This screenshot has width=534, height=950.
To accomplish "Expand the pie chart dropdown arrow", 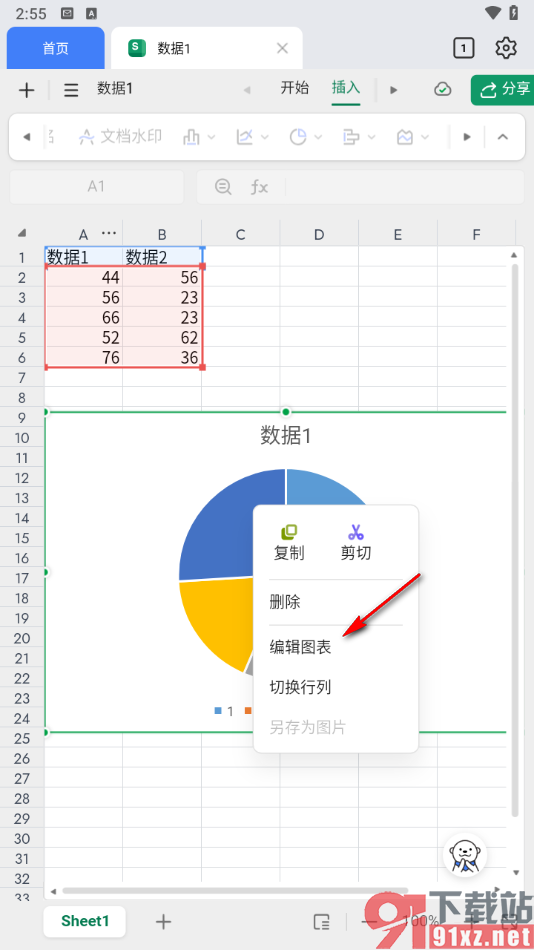I will (x=318, y=138).
